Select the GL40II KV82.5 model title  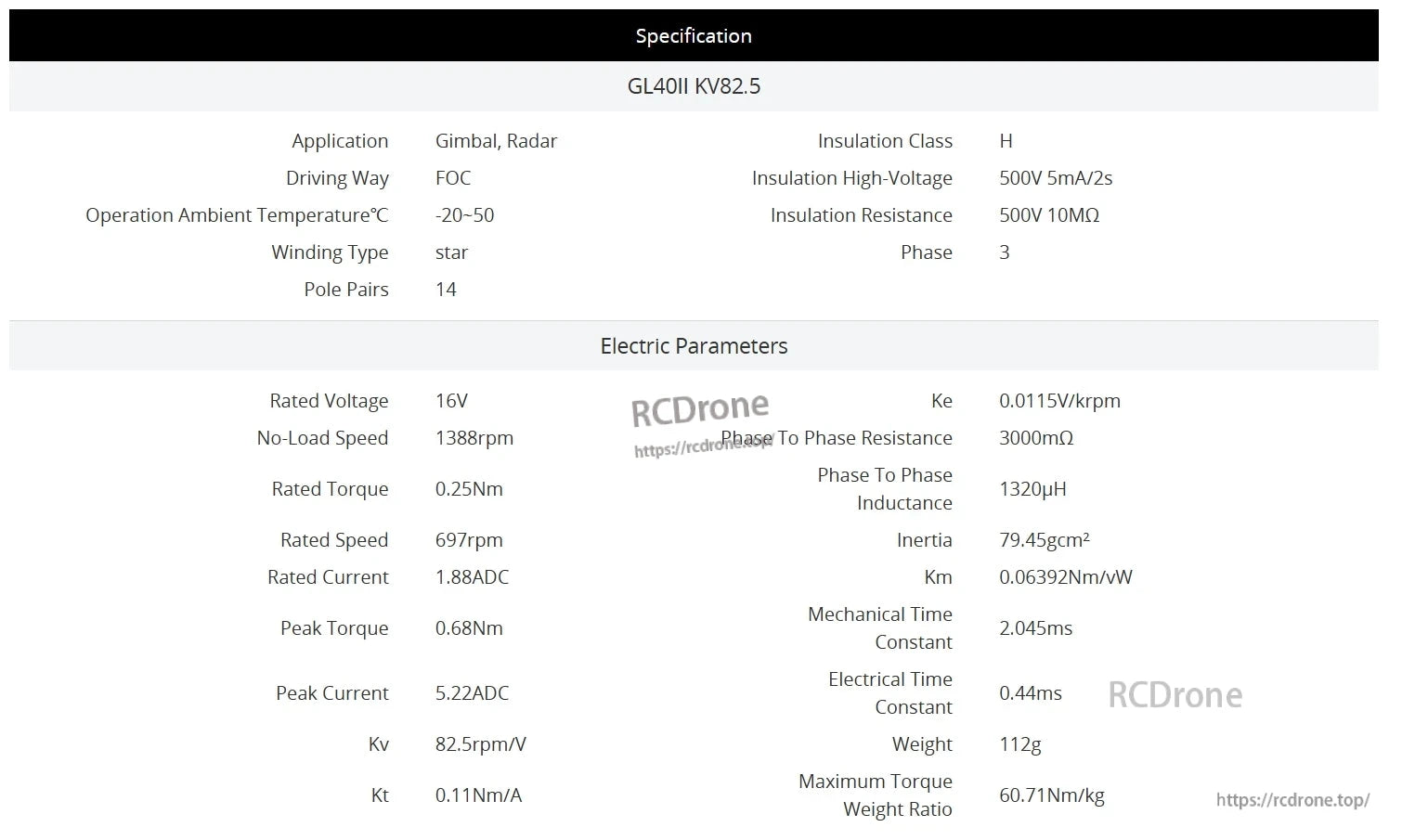point(694,86)
